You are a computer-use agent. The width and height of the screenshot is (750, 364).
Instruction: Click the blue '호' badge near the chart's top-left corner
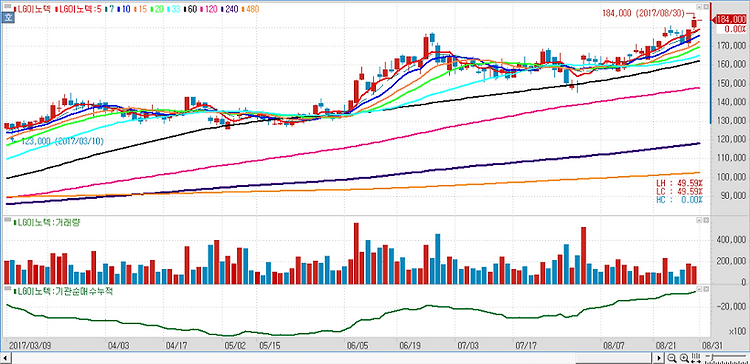click(x=7, y=18)
